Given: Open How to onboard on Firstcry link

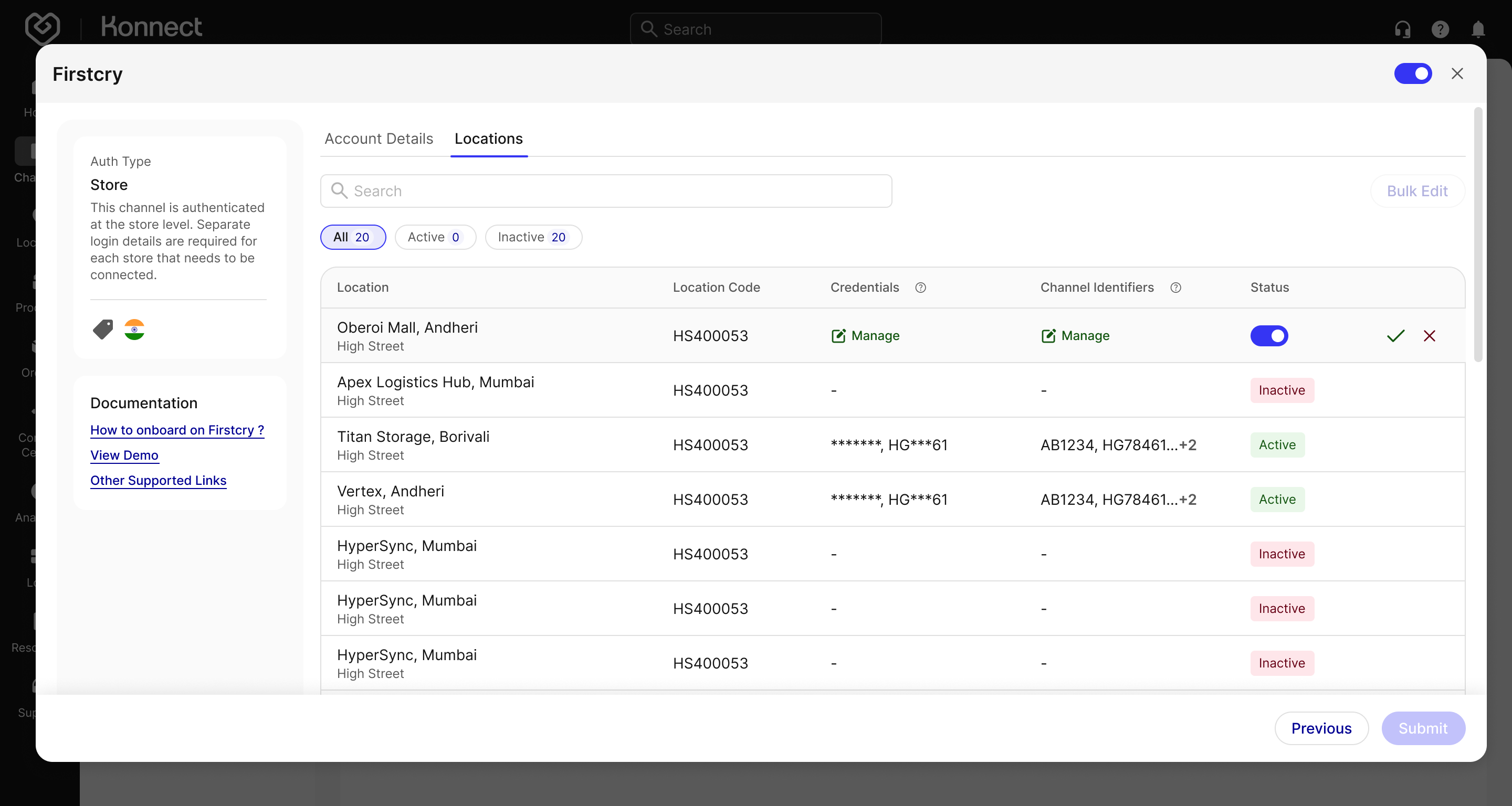Looking at the screenshot, I should tap(177, 430).
